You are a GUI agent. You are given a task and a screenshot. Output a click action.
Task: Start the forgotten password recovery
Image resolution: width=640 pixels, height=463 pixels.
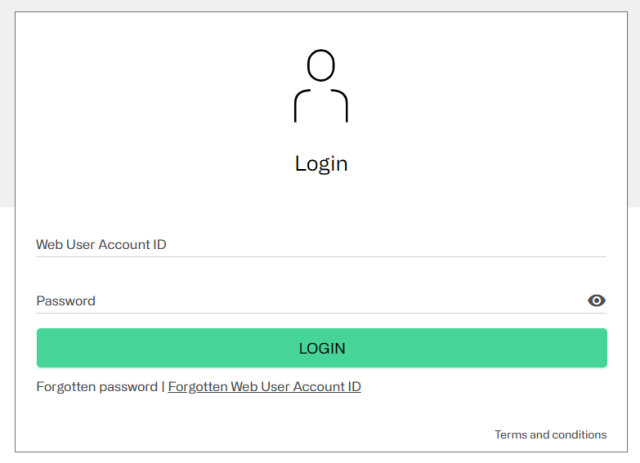click(x=97, y=386)
